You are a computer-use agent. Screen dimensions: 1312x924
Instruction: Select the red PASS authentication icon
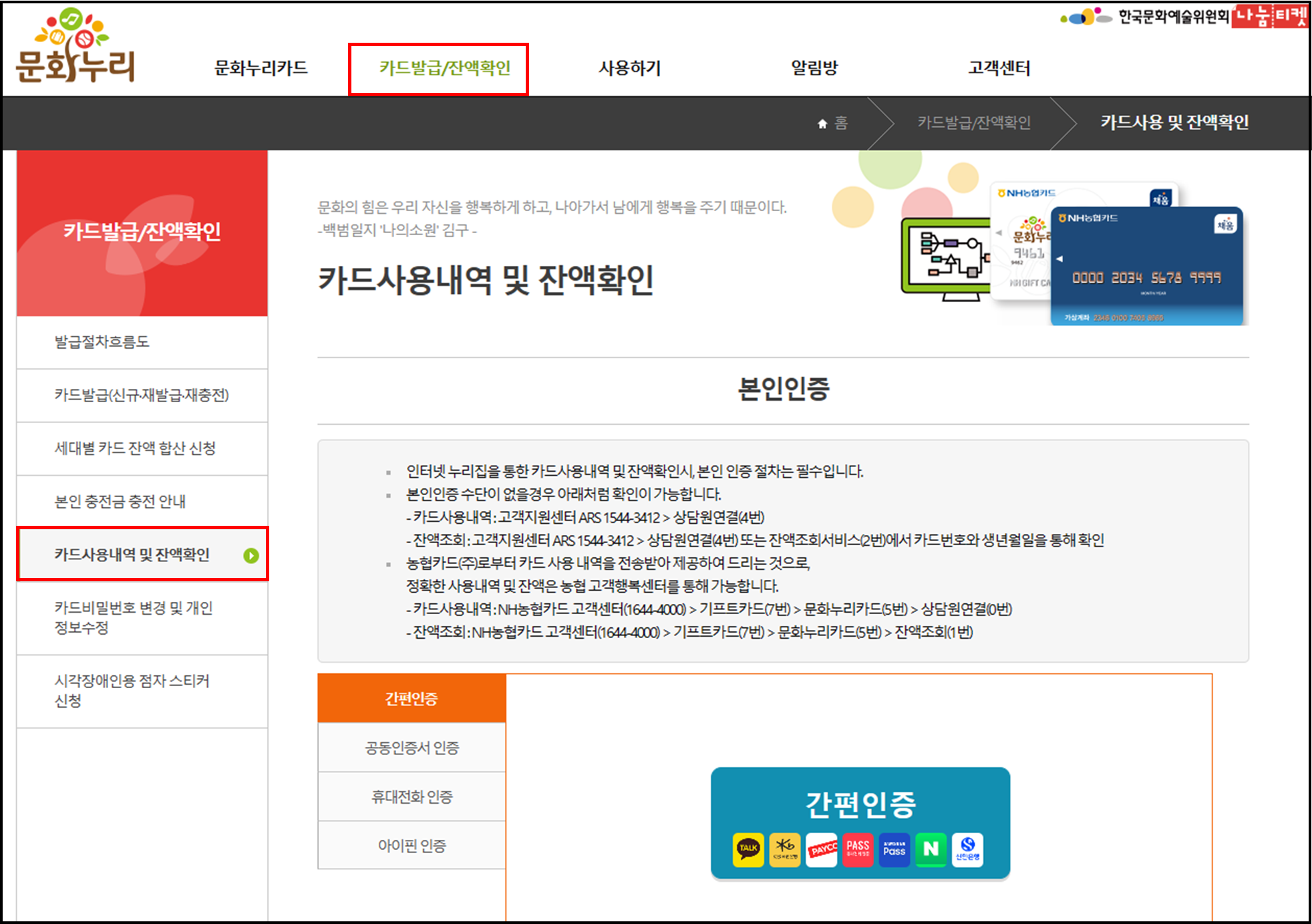858,850
